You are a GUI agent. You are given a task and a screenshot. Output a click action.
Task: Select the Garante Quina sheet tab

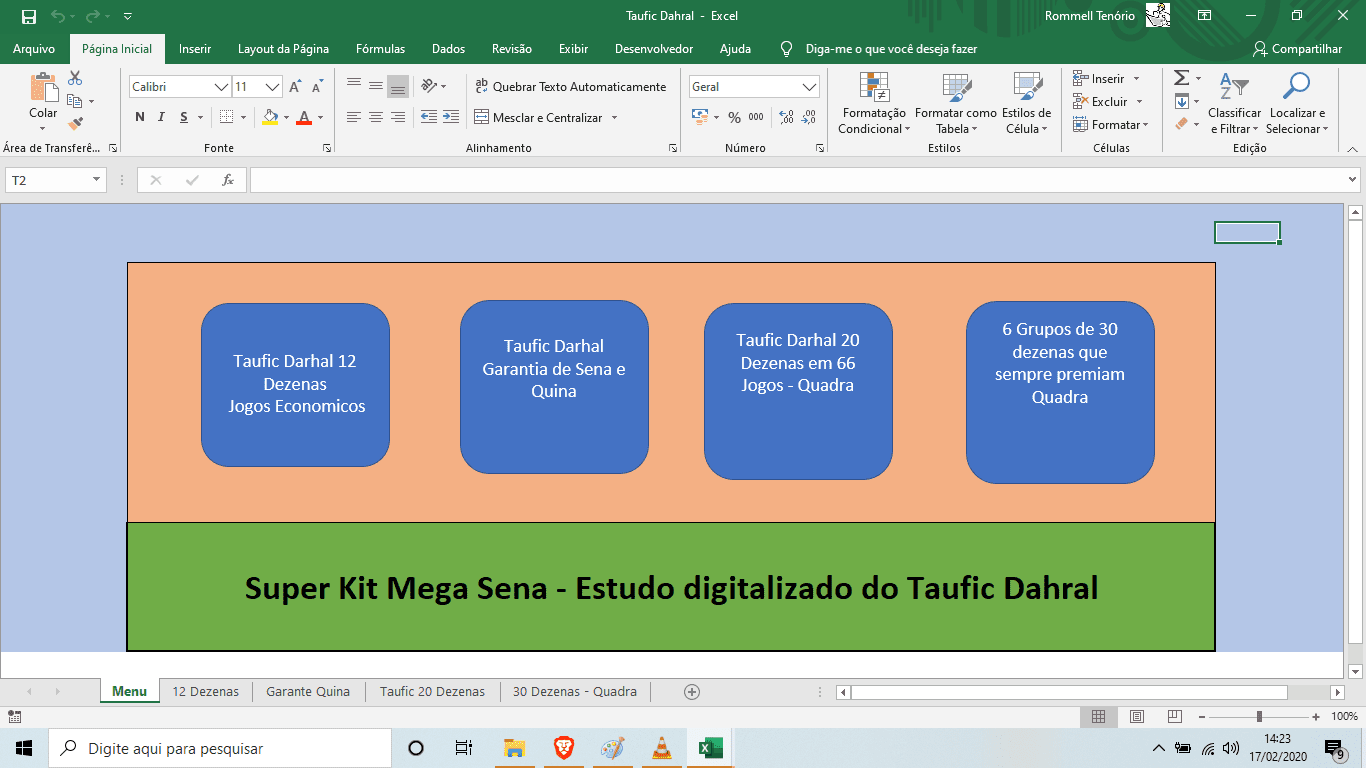(x=308, y=691)
